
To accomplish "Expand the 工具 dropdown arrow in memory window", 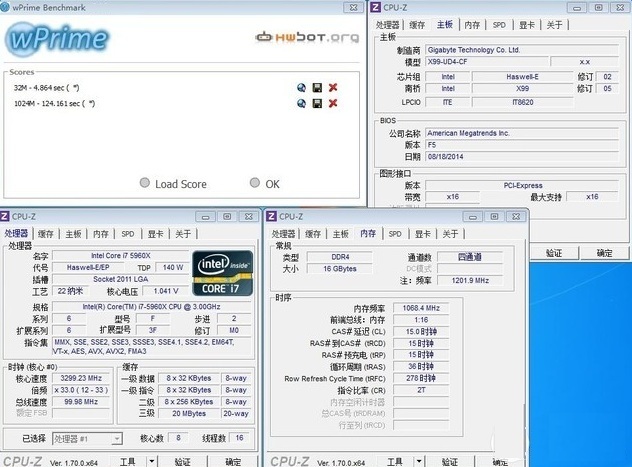I will [419, 461].
